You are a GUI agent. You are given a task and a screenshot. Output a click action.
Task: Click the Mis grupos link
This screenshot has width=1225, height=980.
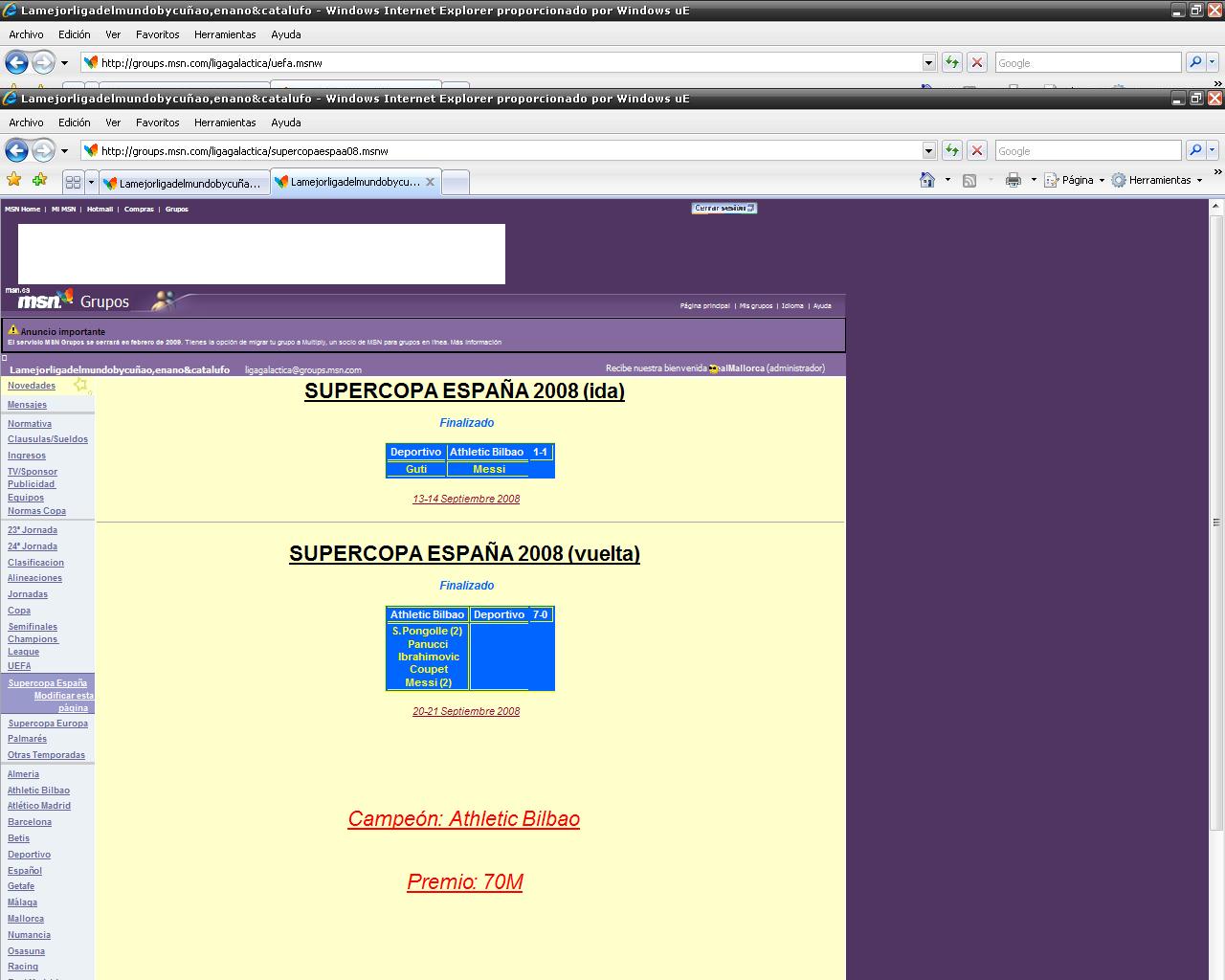coord(755,306)
